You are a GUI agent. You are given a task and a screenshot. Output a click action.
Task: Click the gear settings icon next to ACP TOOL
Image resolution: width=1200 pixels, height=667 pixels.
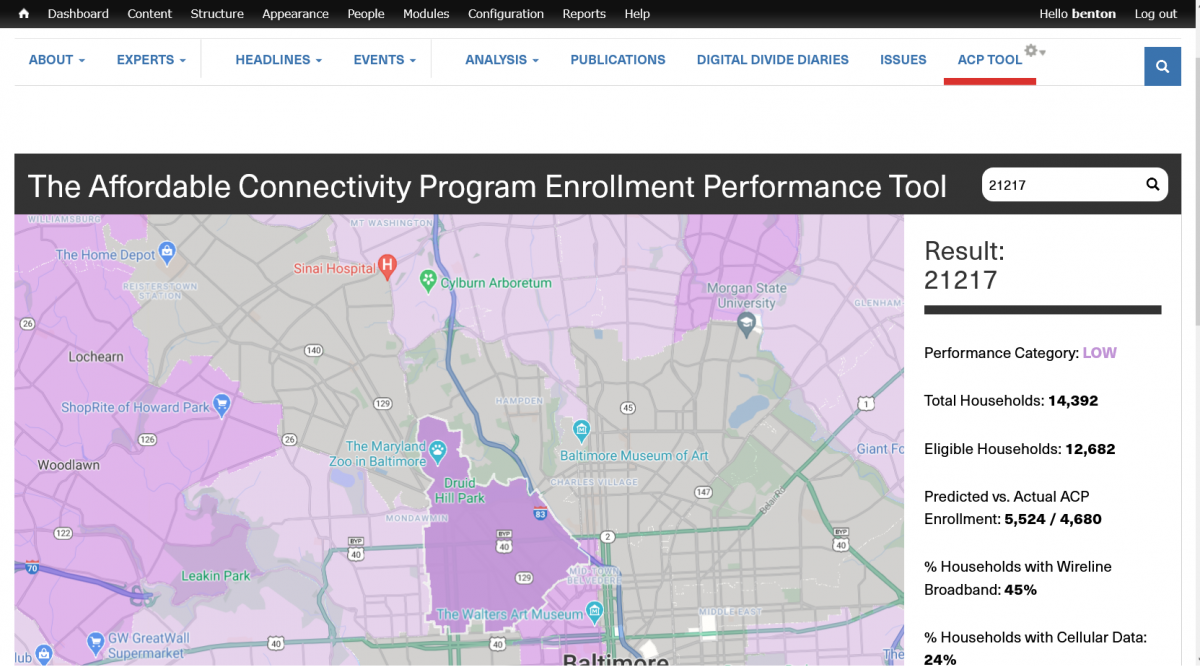coord(1030,51)
